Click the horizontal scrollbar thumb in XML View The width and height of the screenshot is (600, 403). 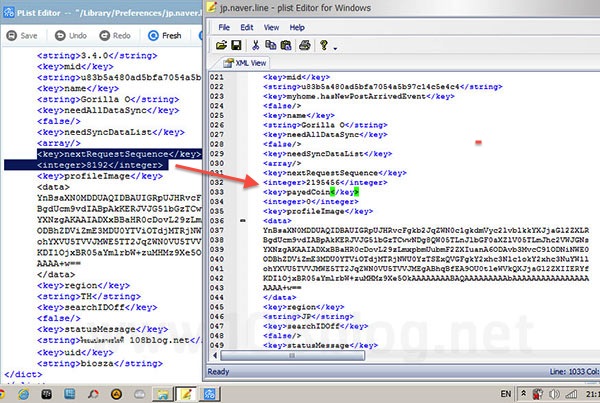293,356
